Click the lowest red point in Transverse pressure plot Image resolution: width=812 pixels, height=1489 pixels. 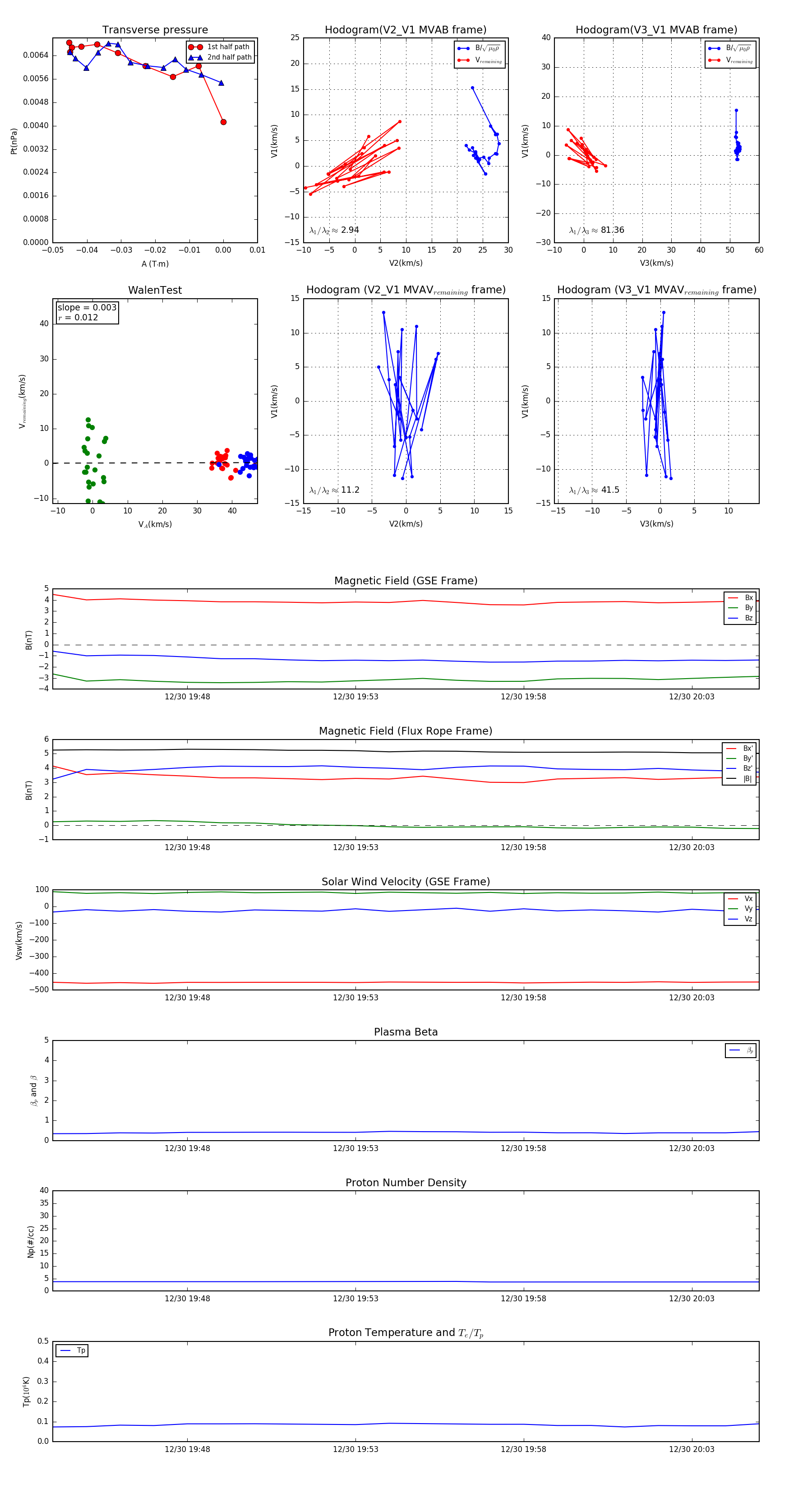223,122
